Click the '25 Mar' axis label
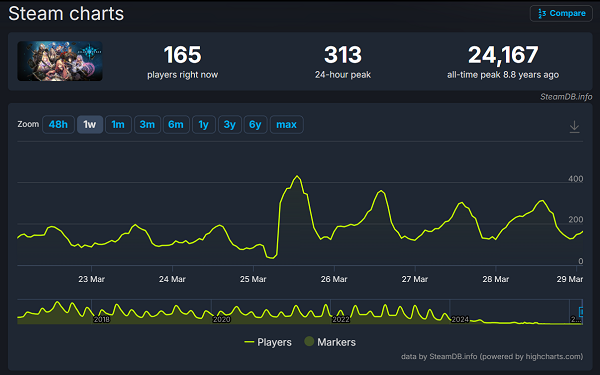 point(253,279)
